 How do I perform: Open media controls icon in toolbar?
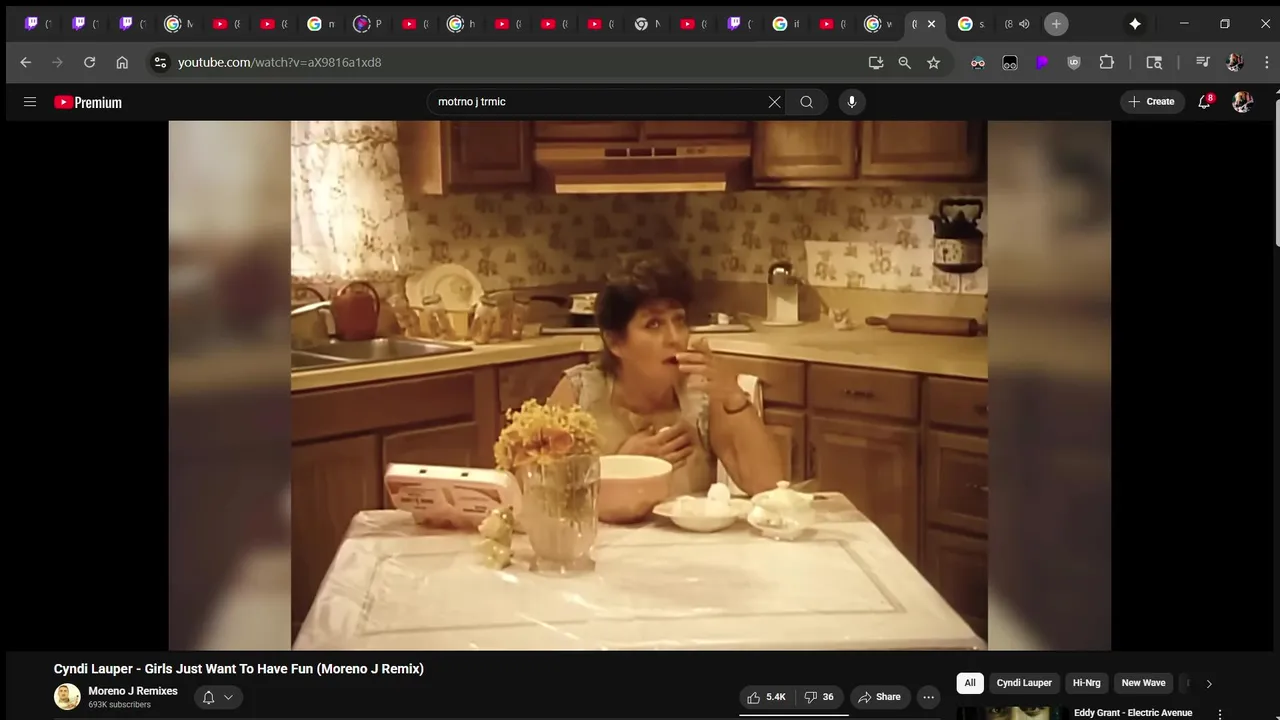[x=1203, y=62]
